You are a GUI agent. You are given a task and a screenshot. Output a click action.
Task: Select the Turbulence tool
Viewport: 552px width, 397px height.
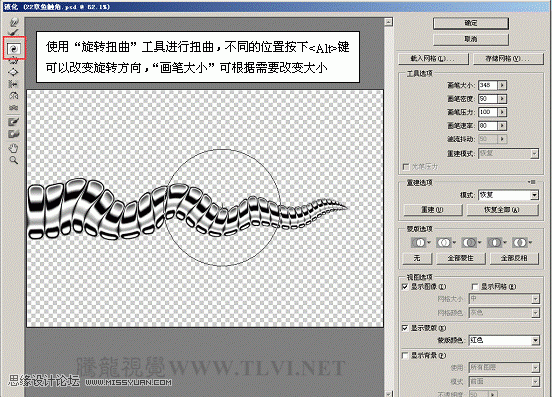click(x=14, y=107)
